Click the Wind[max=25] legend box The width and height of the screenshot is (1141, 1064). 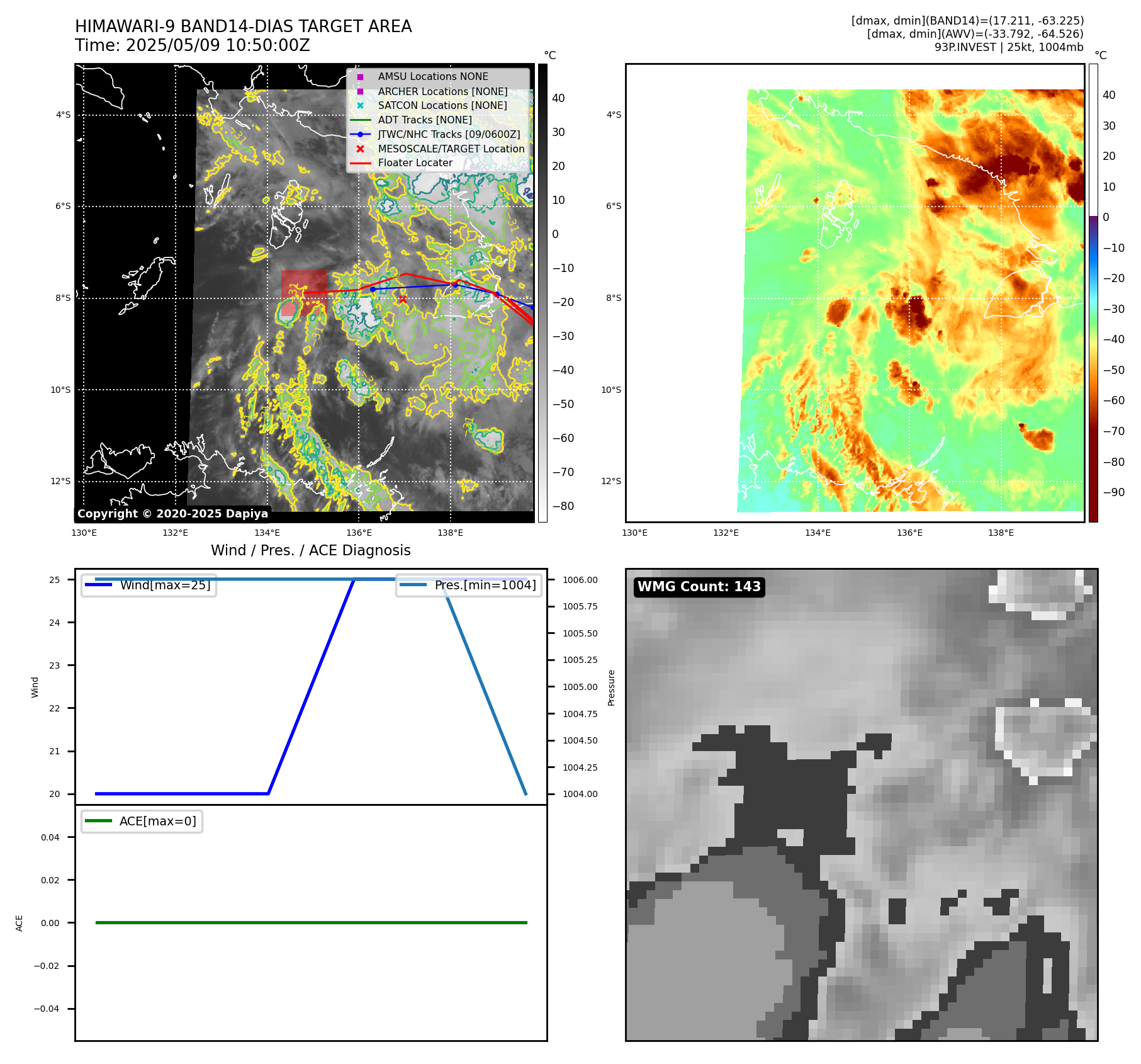[x=149, y=585]
